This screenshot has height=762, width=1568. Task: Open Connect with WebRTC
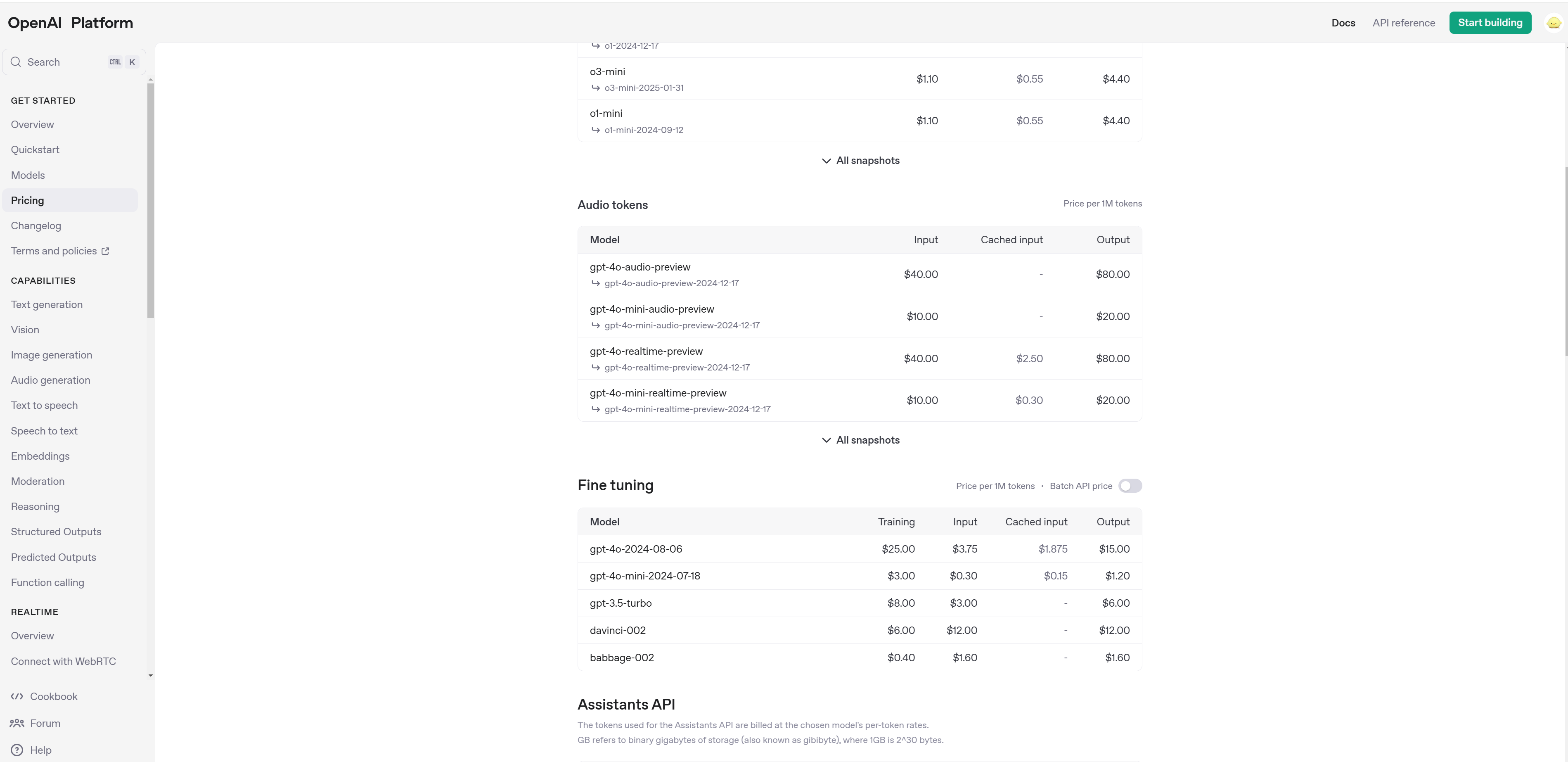[63, 662]
